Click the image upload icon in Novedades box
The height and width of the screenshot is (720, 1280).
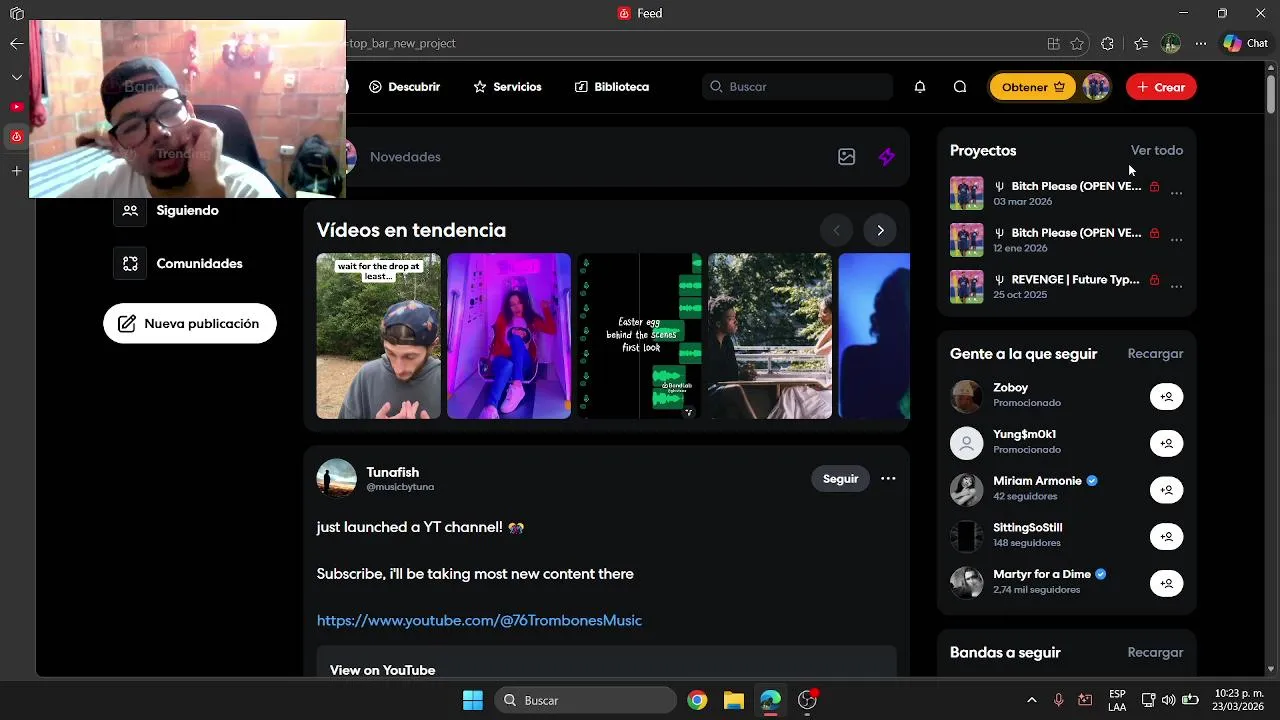(847, 157)
